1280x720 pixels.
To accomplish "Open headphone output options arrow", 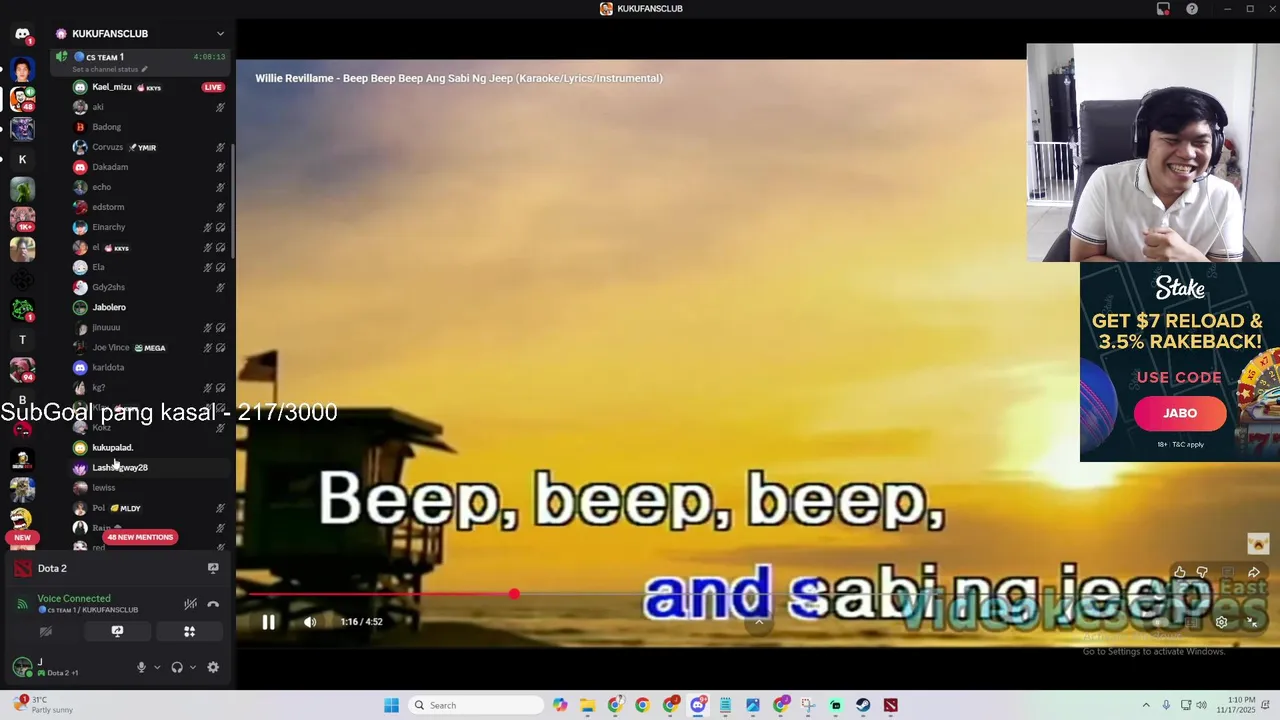I will pos(193,667).
